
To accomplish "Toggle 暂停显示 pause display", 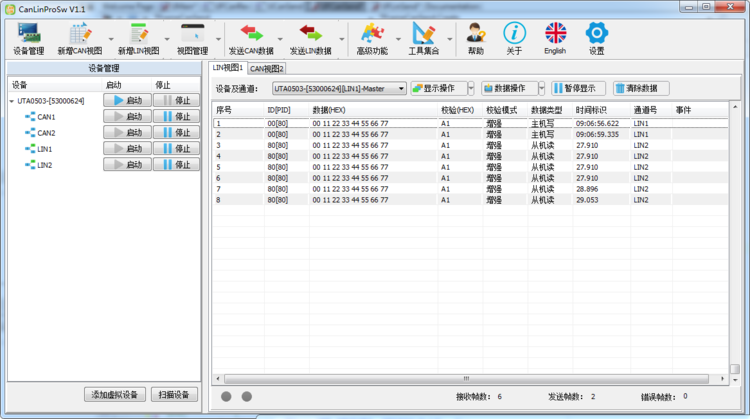I will pos(578,88).
